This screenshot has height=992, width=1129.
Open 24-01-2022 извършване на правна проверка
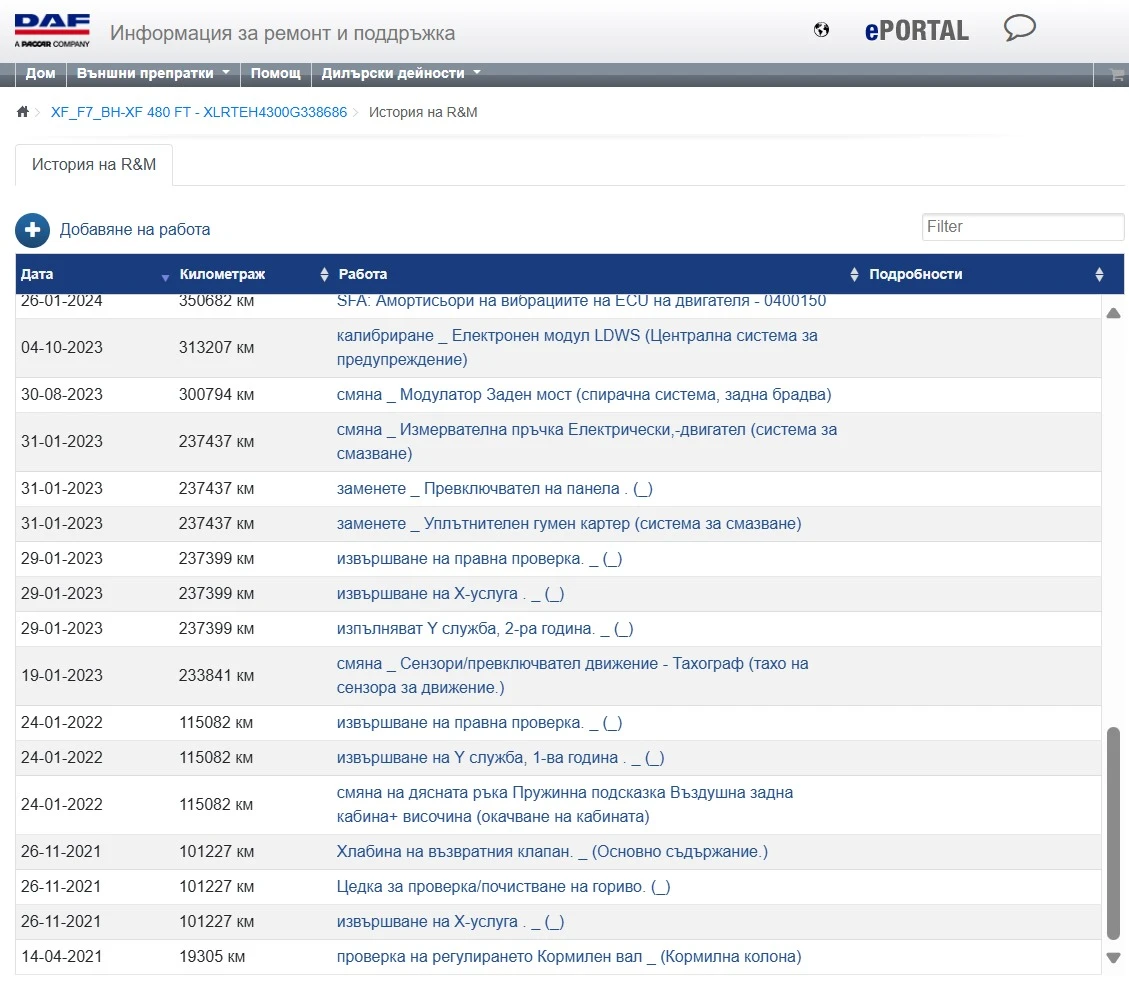point(480,723)
